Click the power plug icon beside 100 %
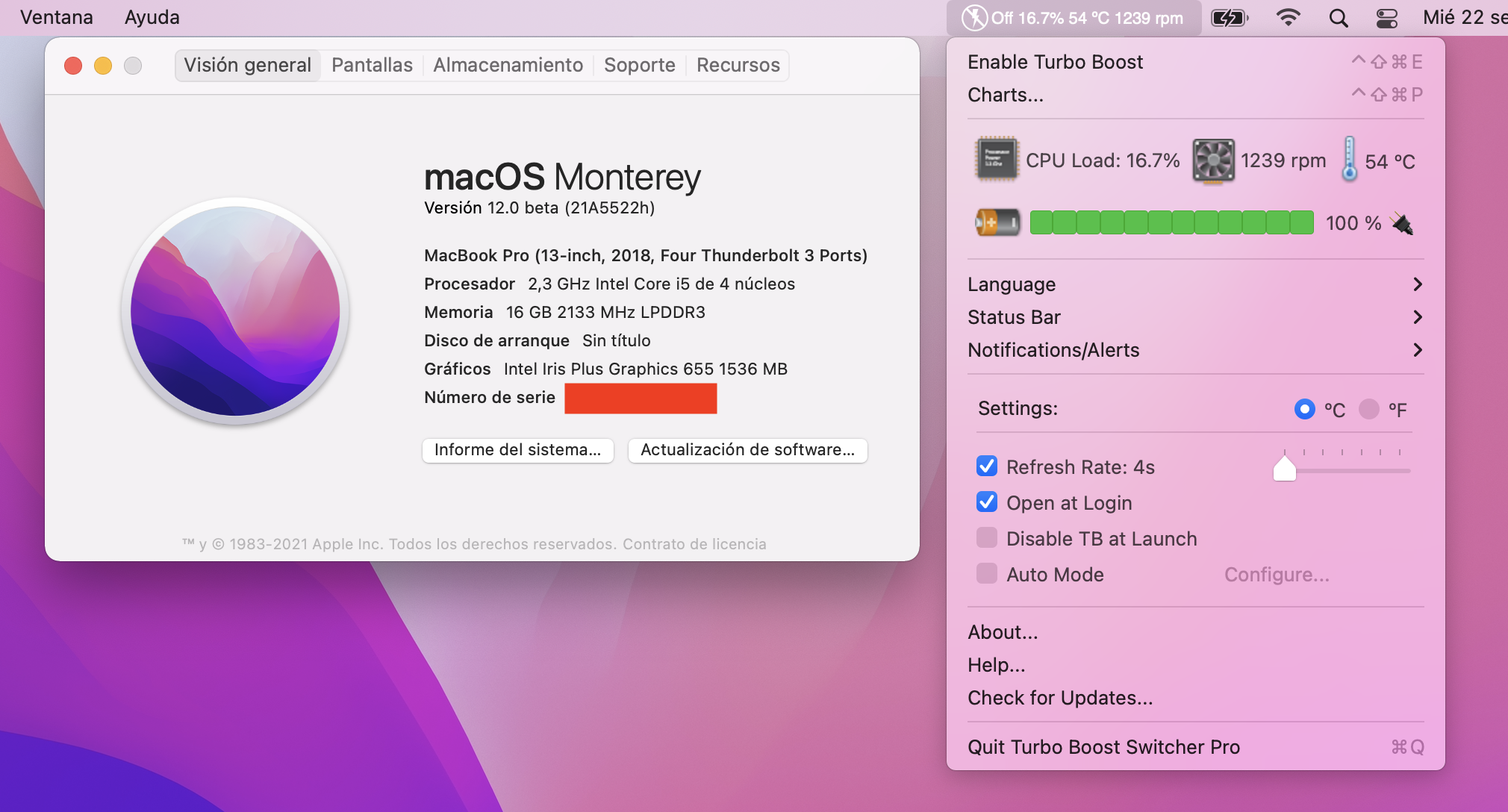This screenshot has width=1508, height=812. tap(1403, 223)
